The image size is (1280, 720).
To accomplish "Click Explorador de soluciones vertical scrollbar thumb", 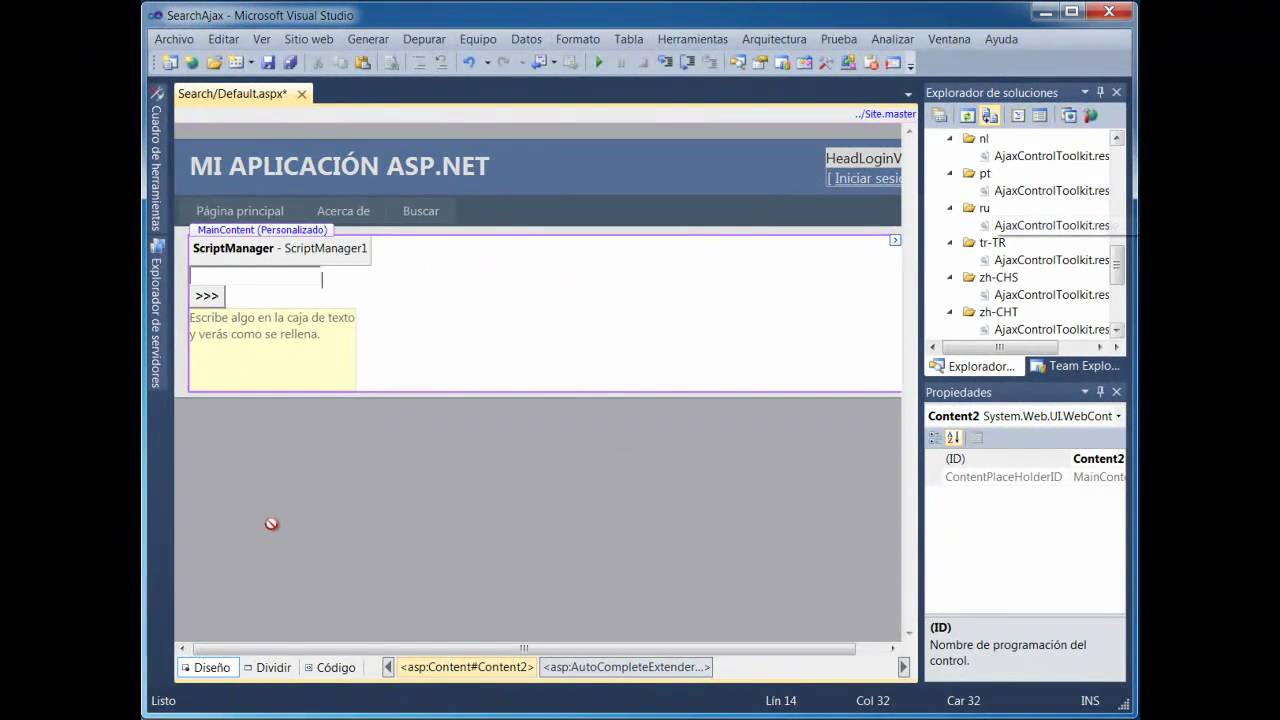I will click(x=1117, y=265).
